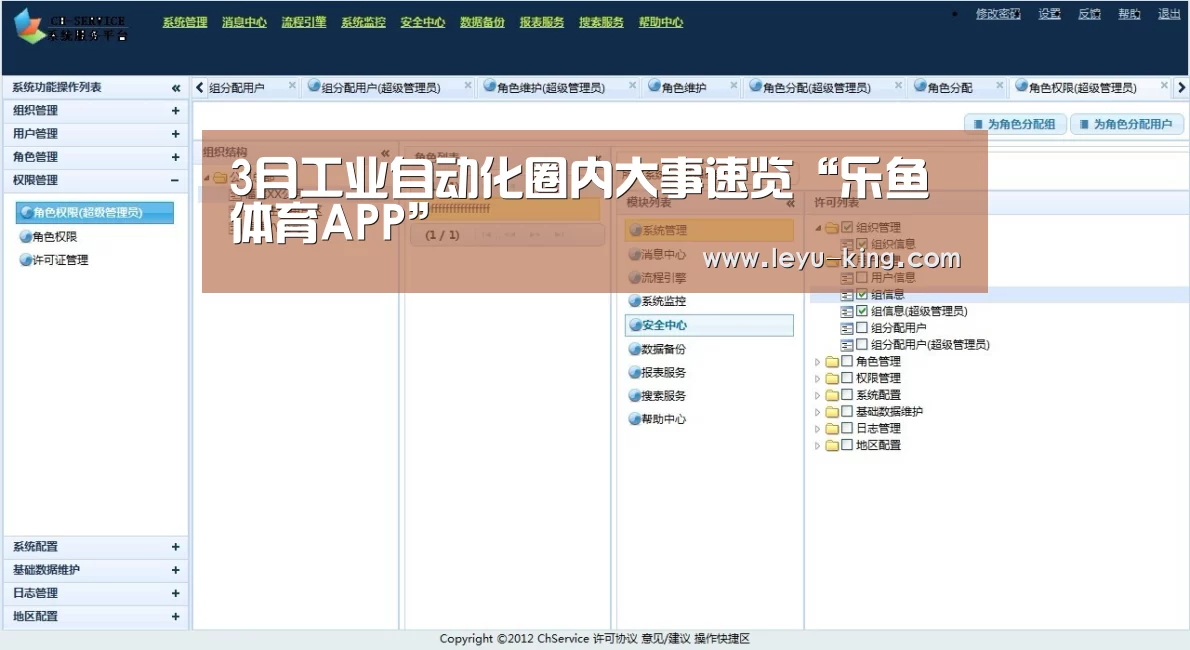Click folder icon of 系统配置 tree node
This screenshot has width=1190, height=650.
pos(832,395)
